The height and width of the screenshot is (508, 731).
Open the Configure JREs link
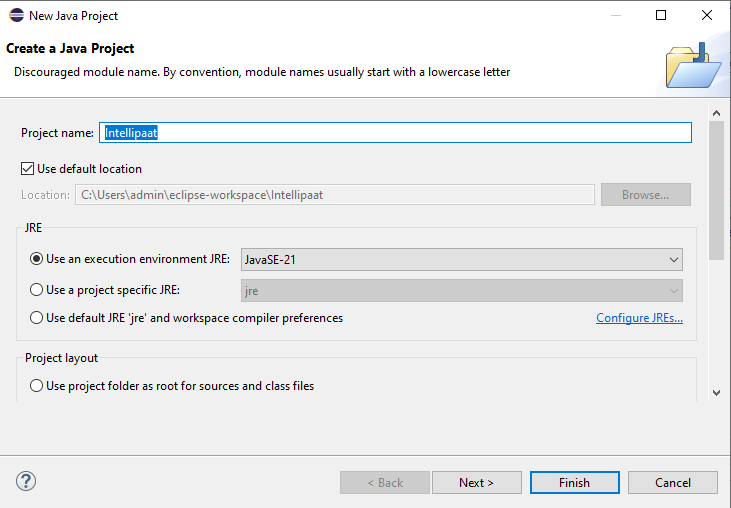point(639,318)
